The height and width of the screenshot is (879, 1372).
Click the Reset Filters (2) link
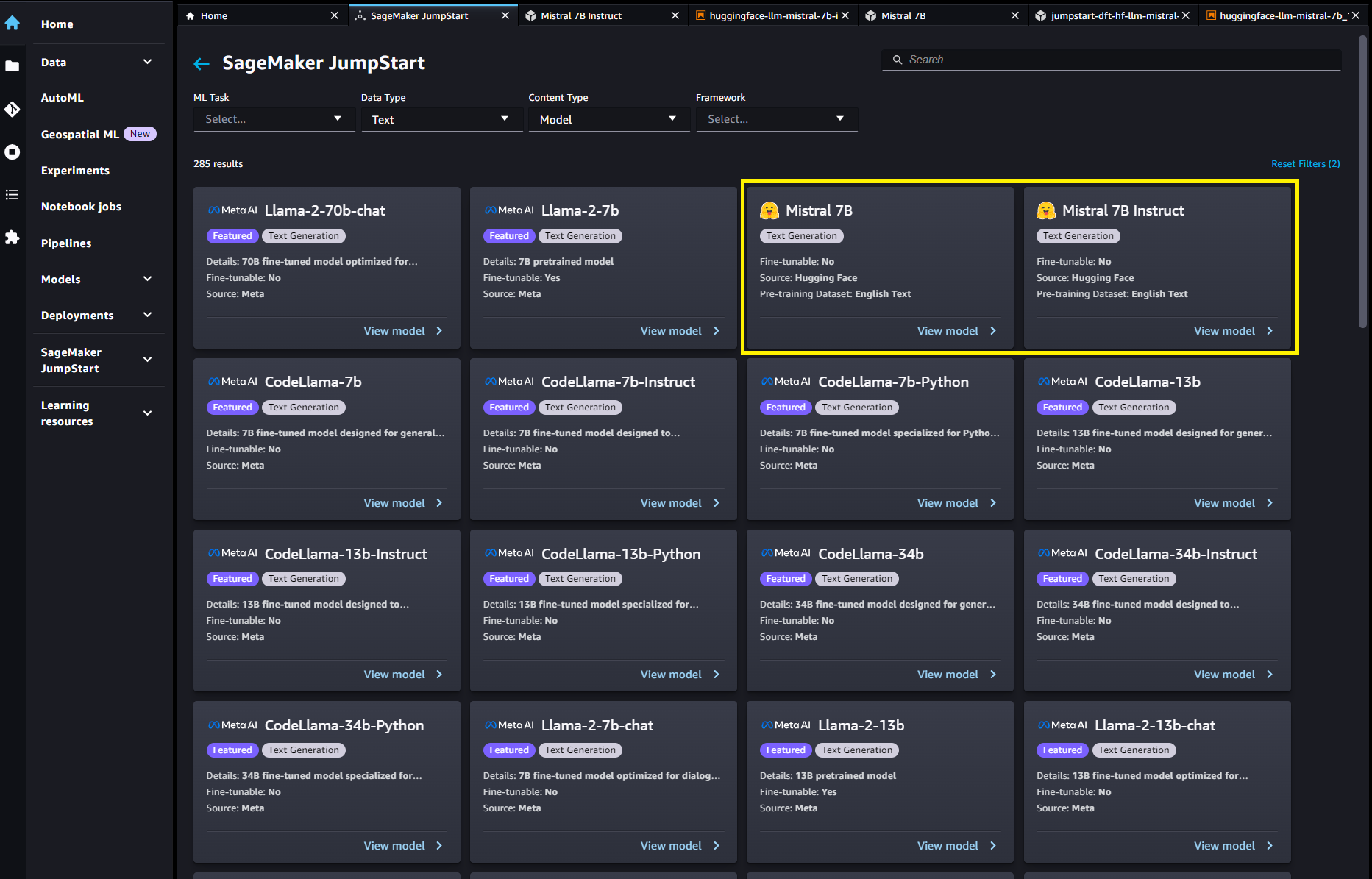click(1305, 164)
